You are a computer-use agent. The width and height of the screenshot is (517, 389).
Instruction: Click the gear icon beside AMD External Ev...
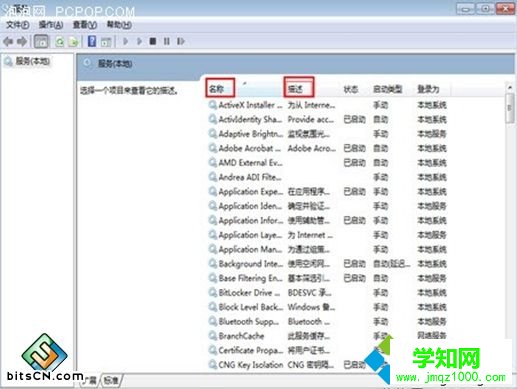click(x=213, y=163)
